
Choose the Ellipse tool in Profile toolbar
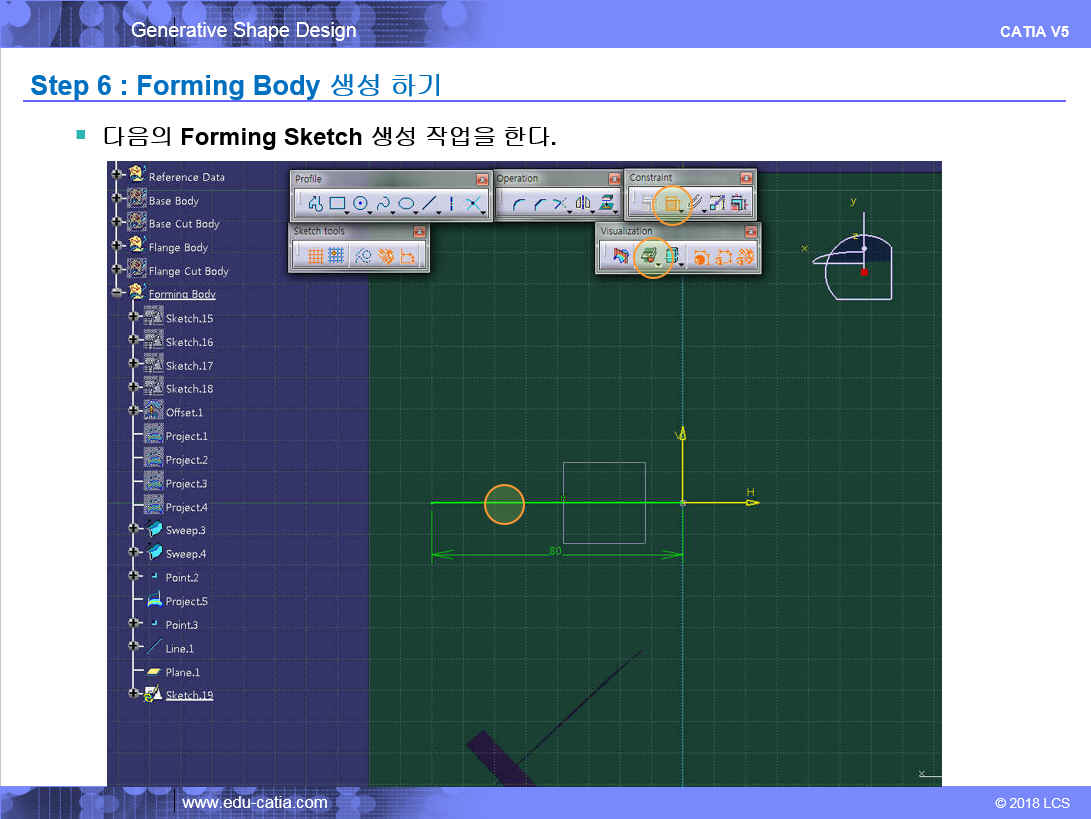pyautogui.click(x=405, y=203)
